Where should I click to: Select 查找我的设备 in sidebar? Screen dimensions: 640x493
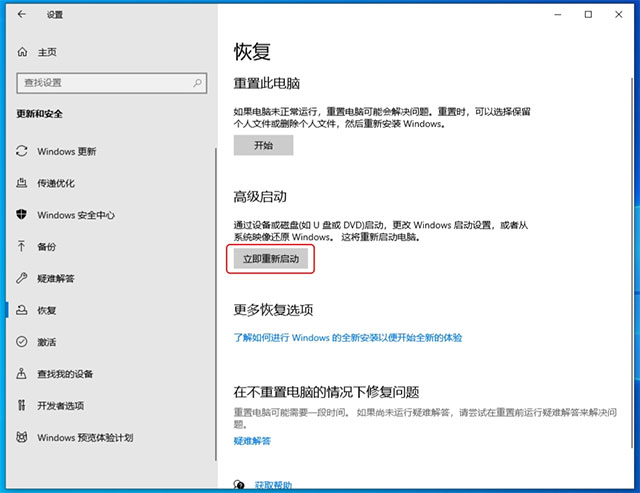point(65,374)
